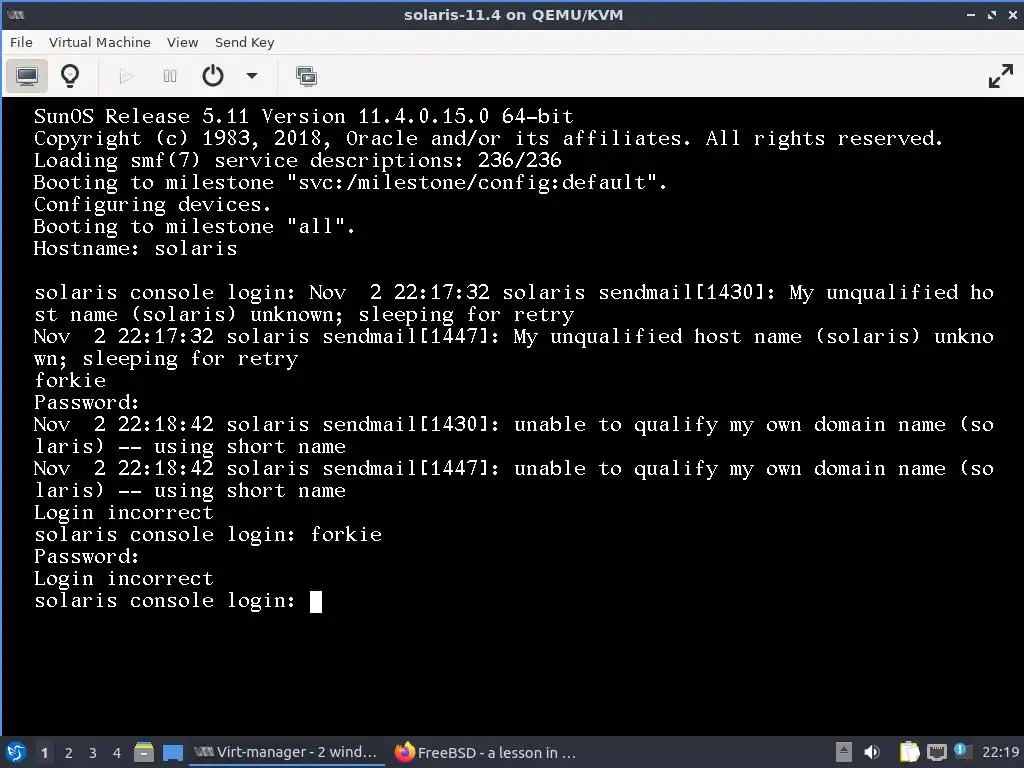Switch to workspace 1
1024x768 pixels.
44,753
